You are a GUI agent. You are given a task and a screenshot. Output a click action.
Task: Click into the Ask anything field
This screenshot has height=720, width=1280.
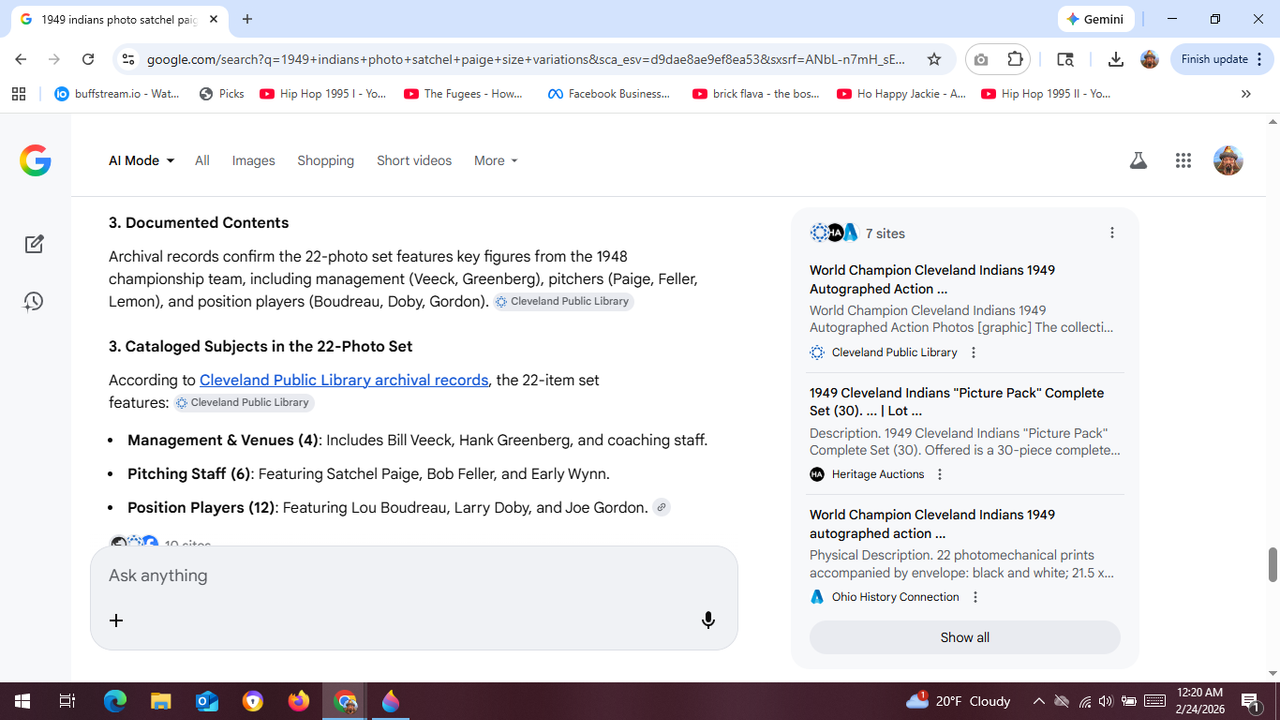click(x=414, y=576)
